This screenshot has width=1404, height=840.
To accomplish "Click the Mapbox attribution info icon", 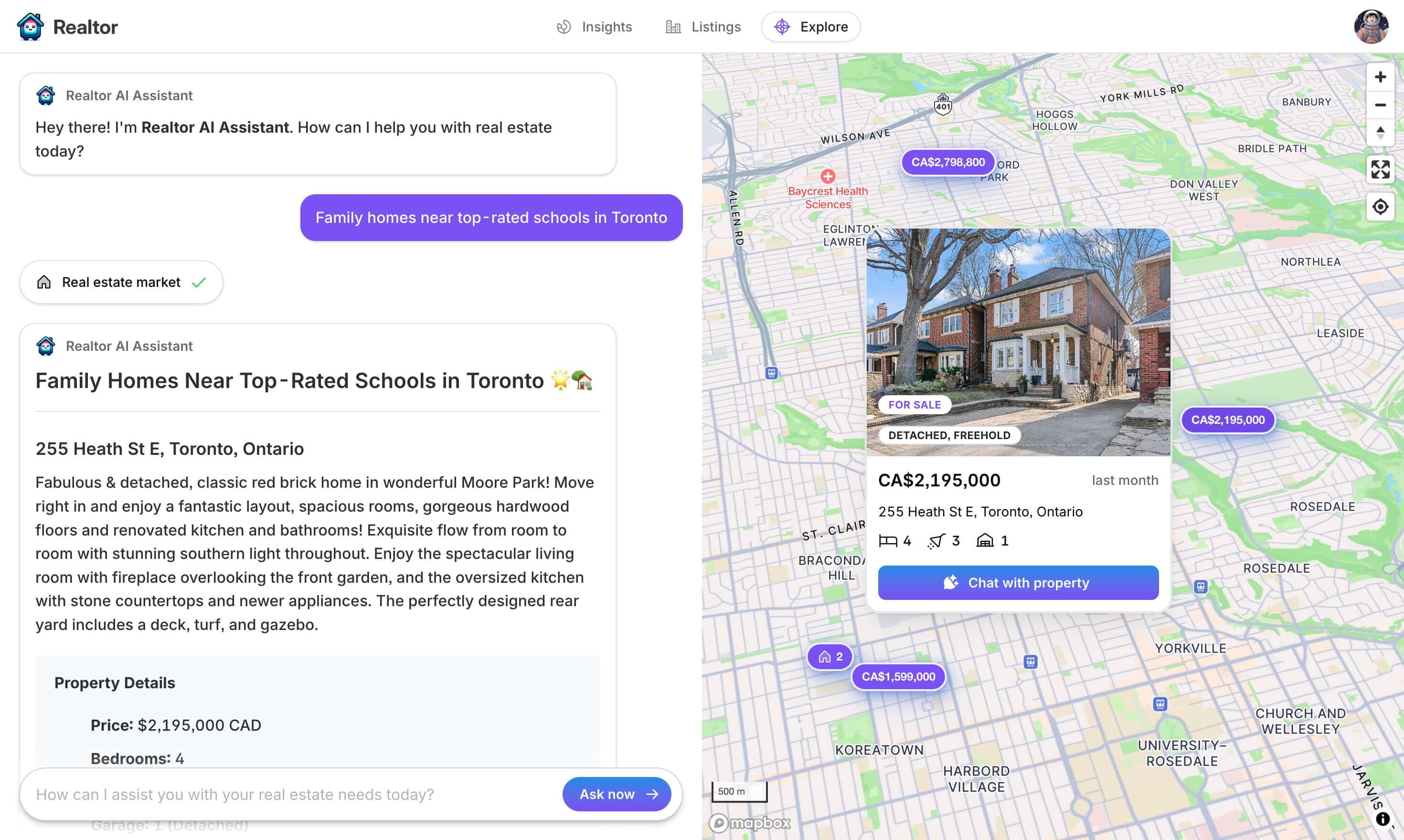I will click(1383, 818).
